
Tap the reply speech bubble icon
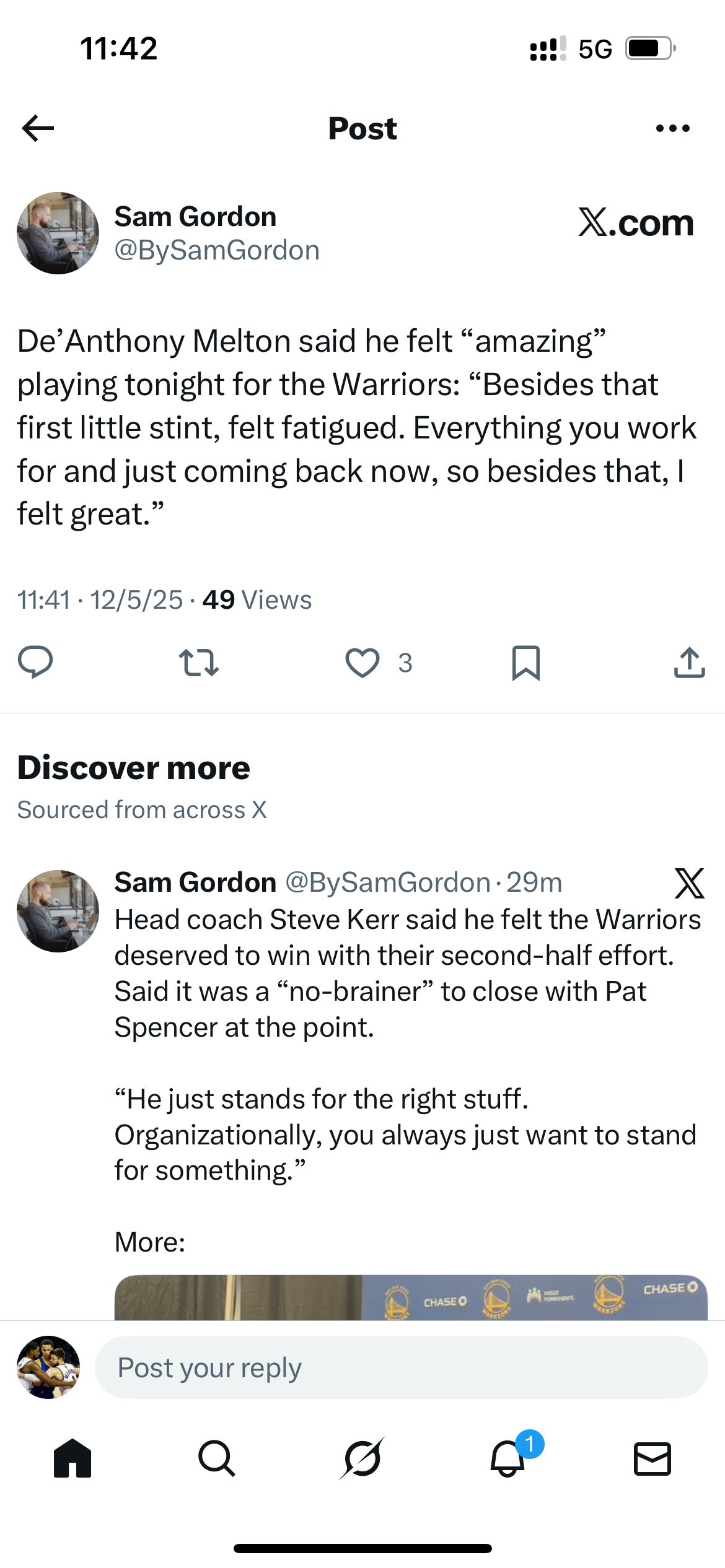pos(35,663)
